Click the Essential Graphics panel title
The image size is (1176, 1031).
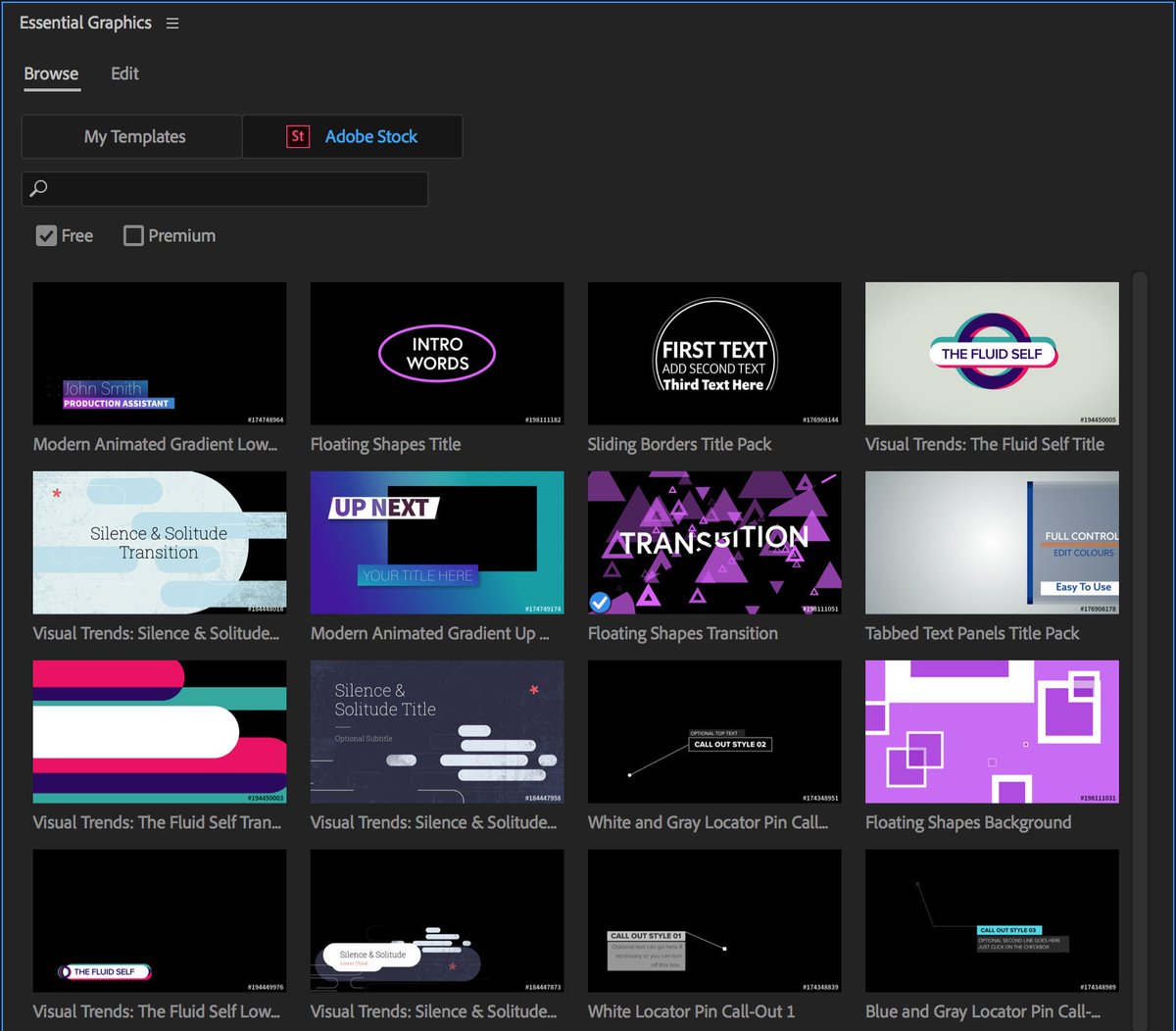tap(85, 23)
